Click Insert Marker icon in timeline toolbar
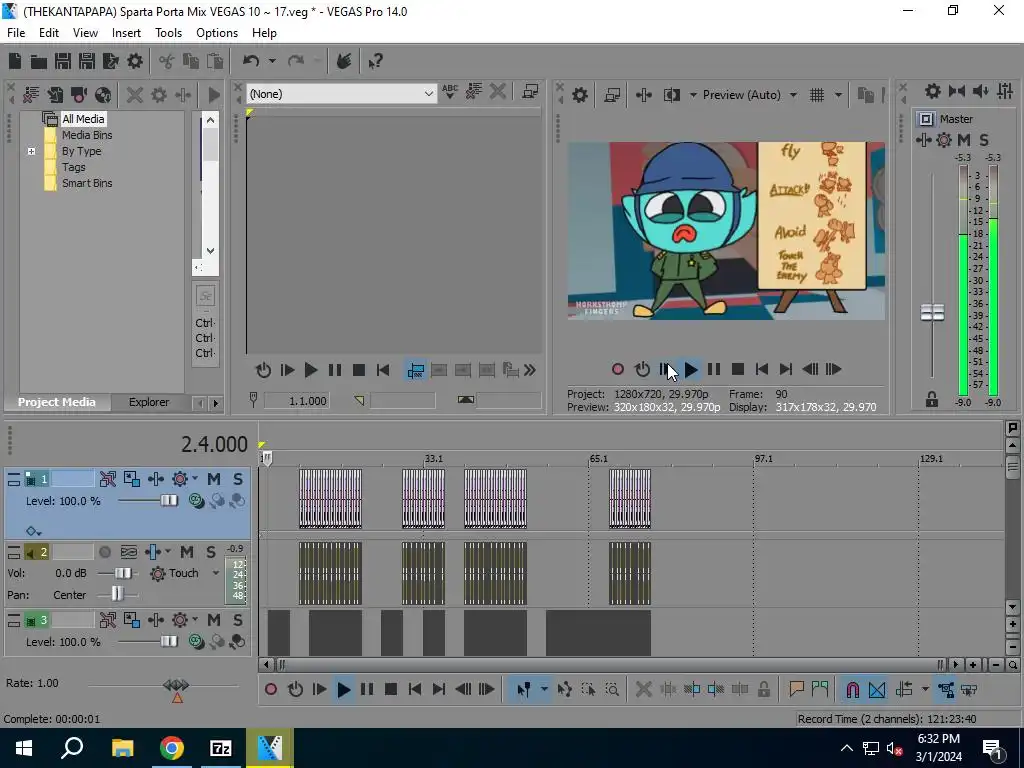 click(x=796, y=690)
